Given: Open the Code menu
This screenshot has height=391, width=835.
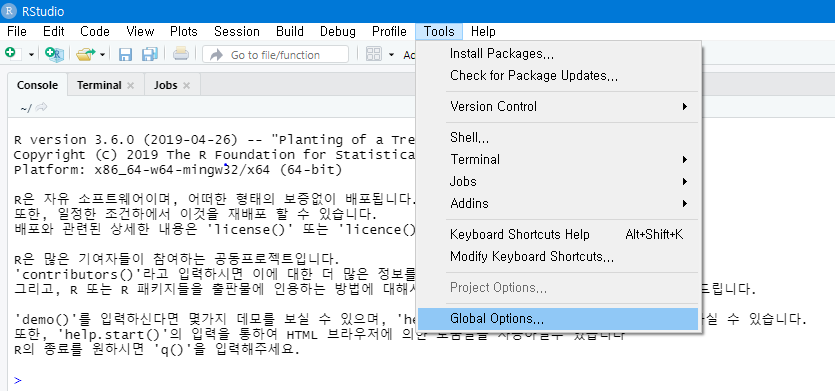Looking at the screenshot, I should tap(95, 31).
